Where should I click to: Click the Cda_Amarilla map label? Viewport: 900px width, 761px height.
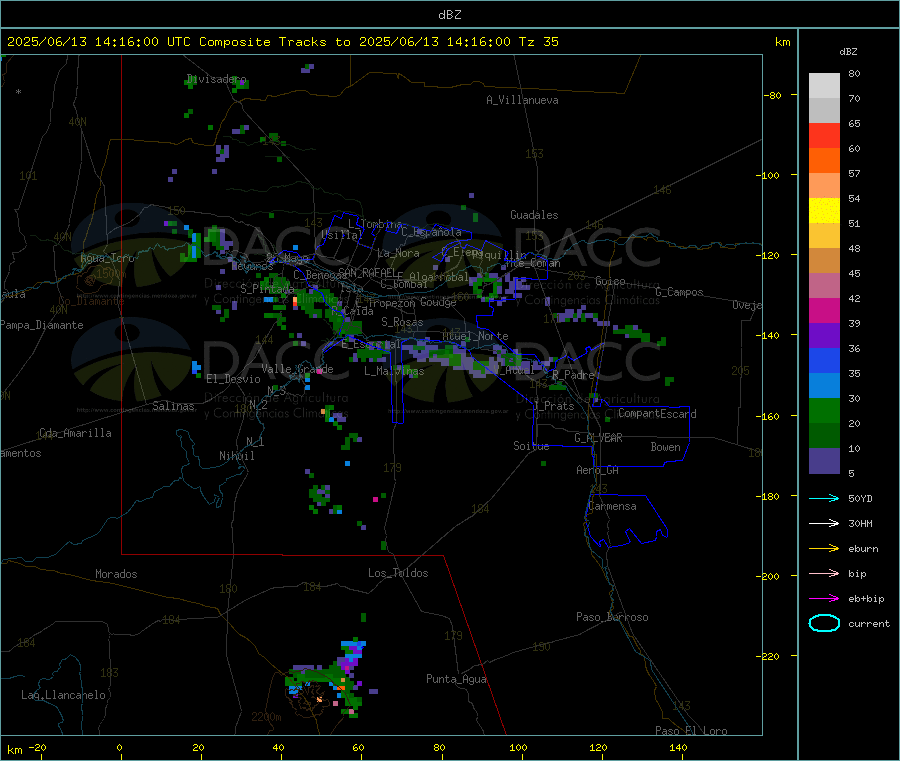tap(75, 433)
